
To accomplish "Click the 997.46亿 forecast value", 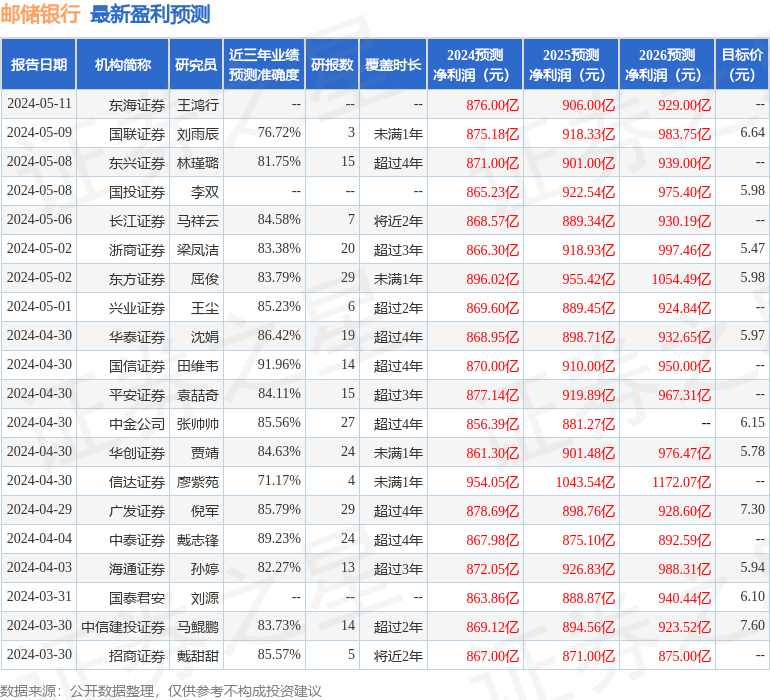I will (685, 250).
